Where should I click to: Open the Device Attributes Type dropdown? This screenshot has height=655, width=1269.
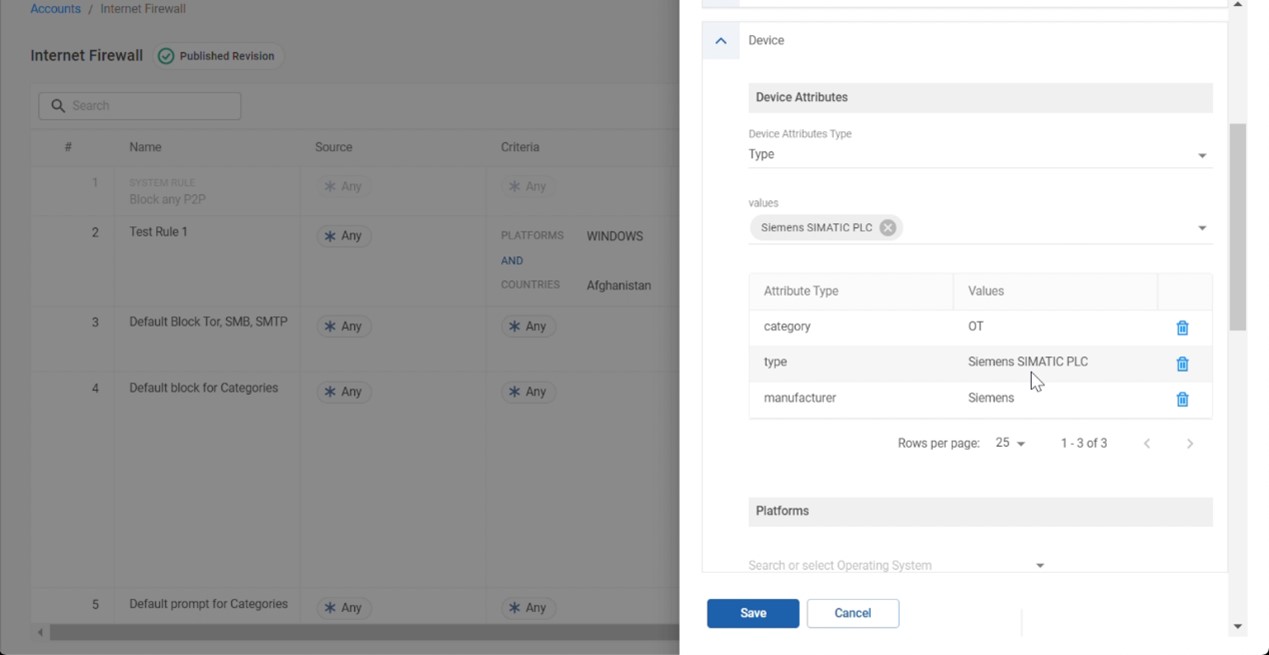[1201, 155]
